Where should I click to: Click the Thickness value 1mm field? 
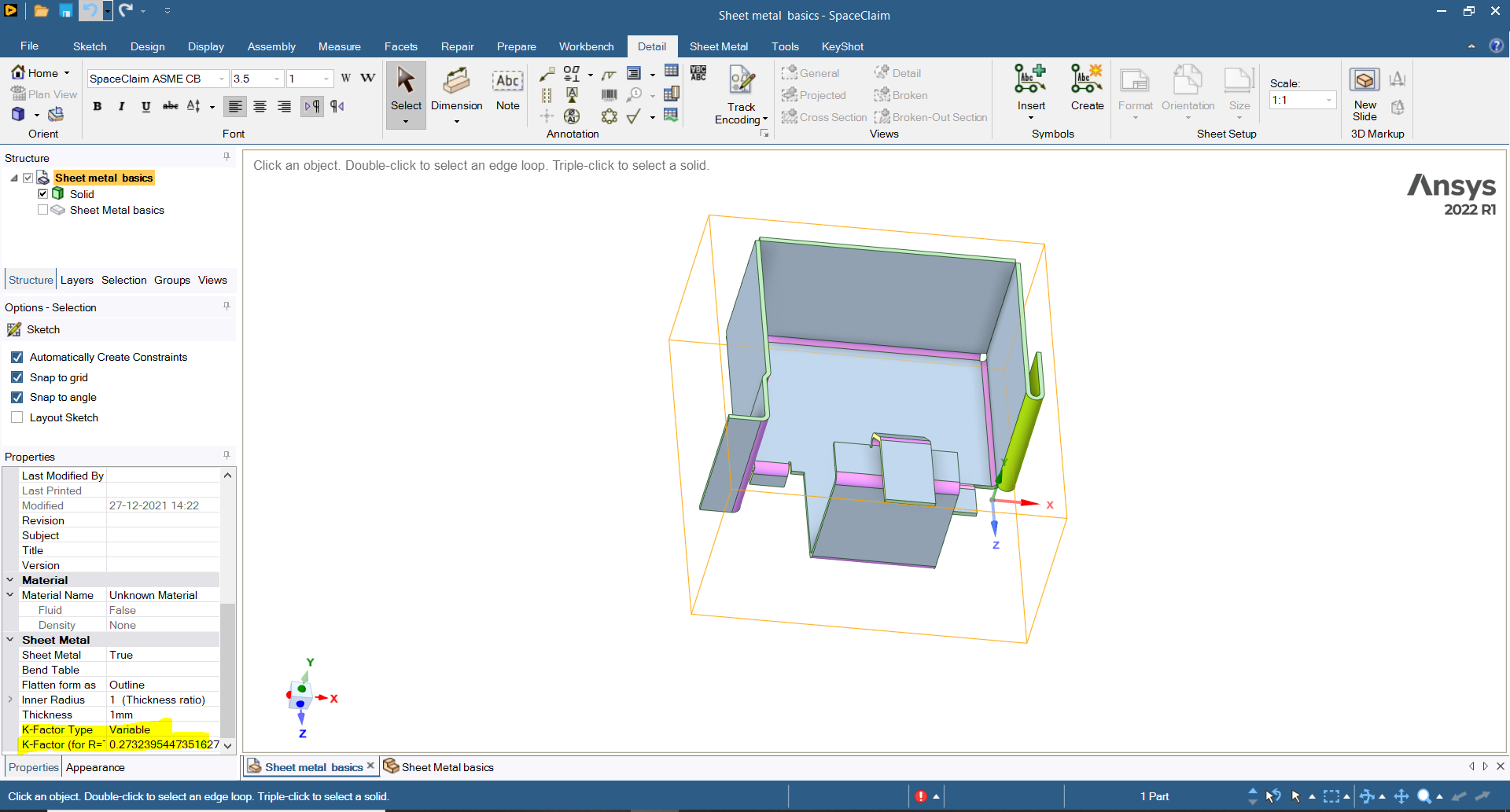(163, 715)
